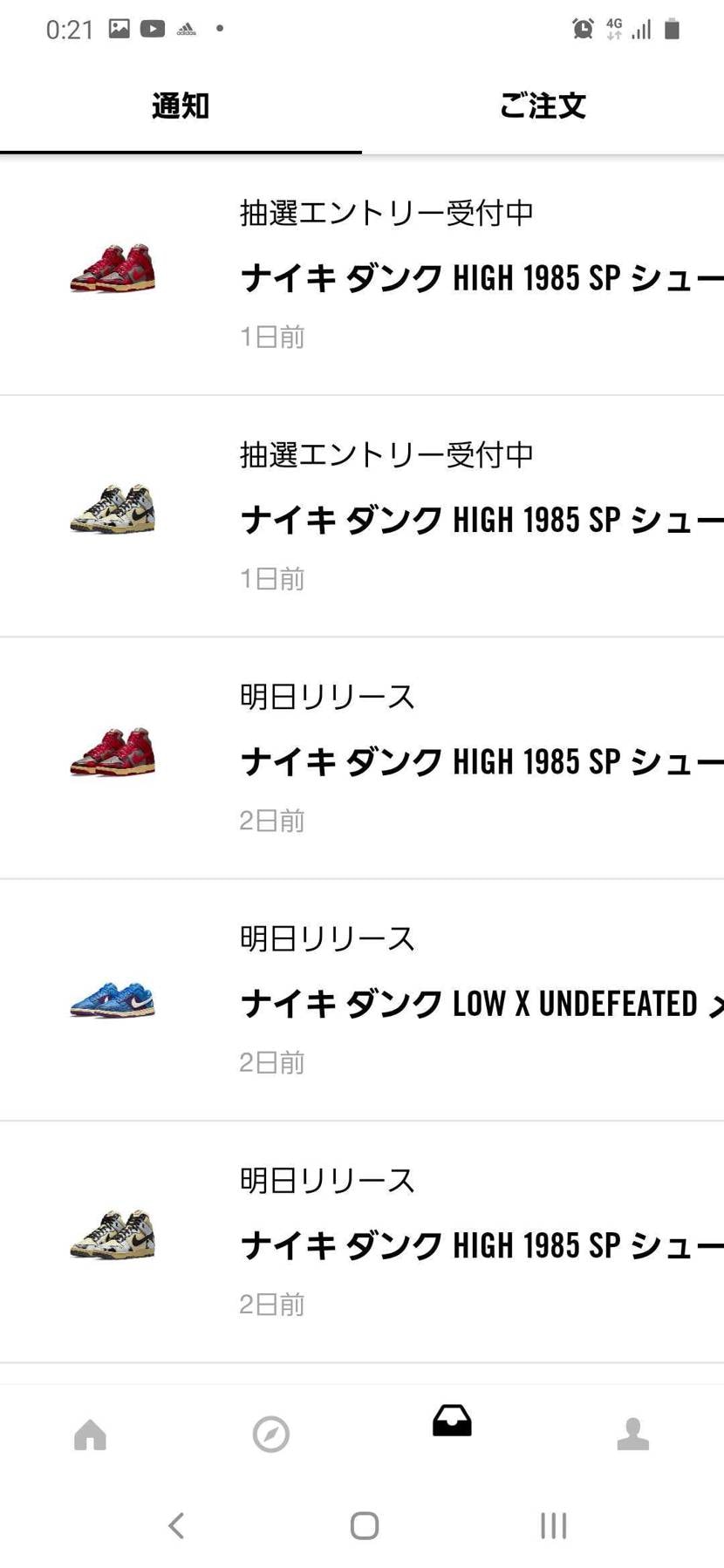Tap the Android home circle button
724x1568 pixels.
363,1525
